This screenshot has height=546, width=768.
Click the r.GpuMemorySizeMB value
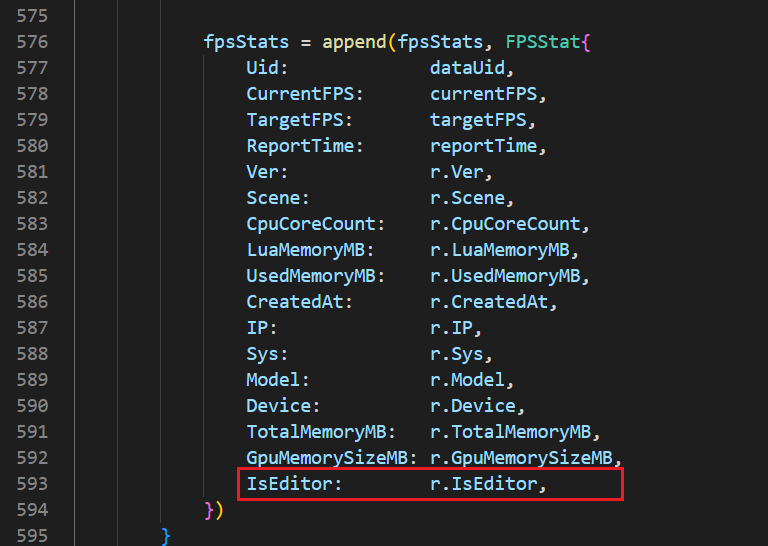[521, 458]
